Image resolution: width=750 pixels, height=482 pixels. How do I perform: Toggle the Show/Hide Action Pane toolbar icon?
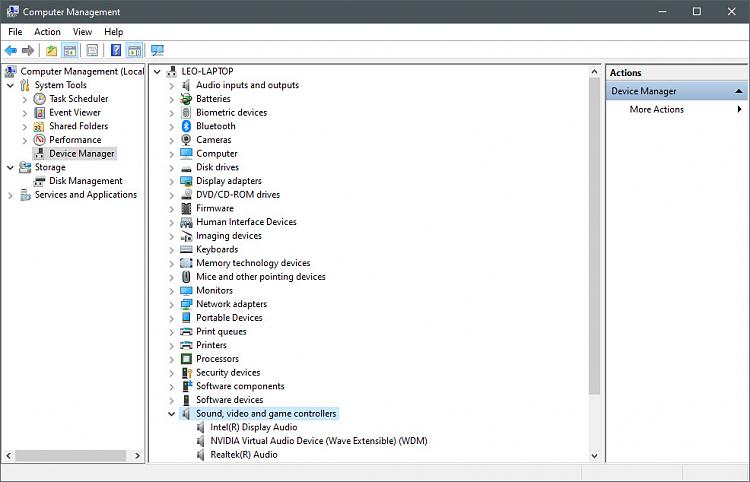134,50
